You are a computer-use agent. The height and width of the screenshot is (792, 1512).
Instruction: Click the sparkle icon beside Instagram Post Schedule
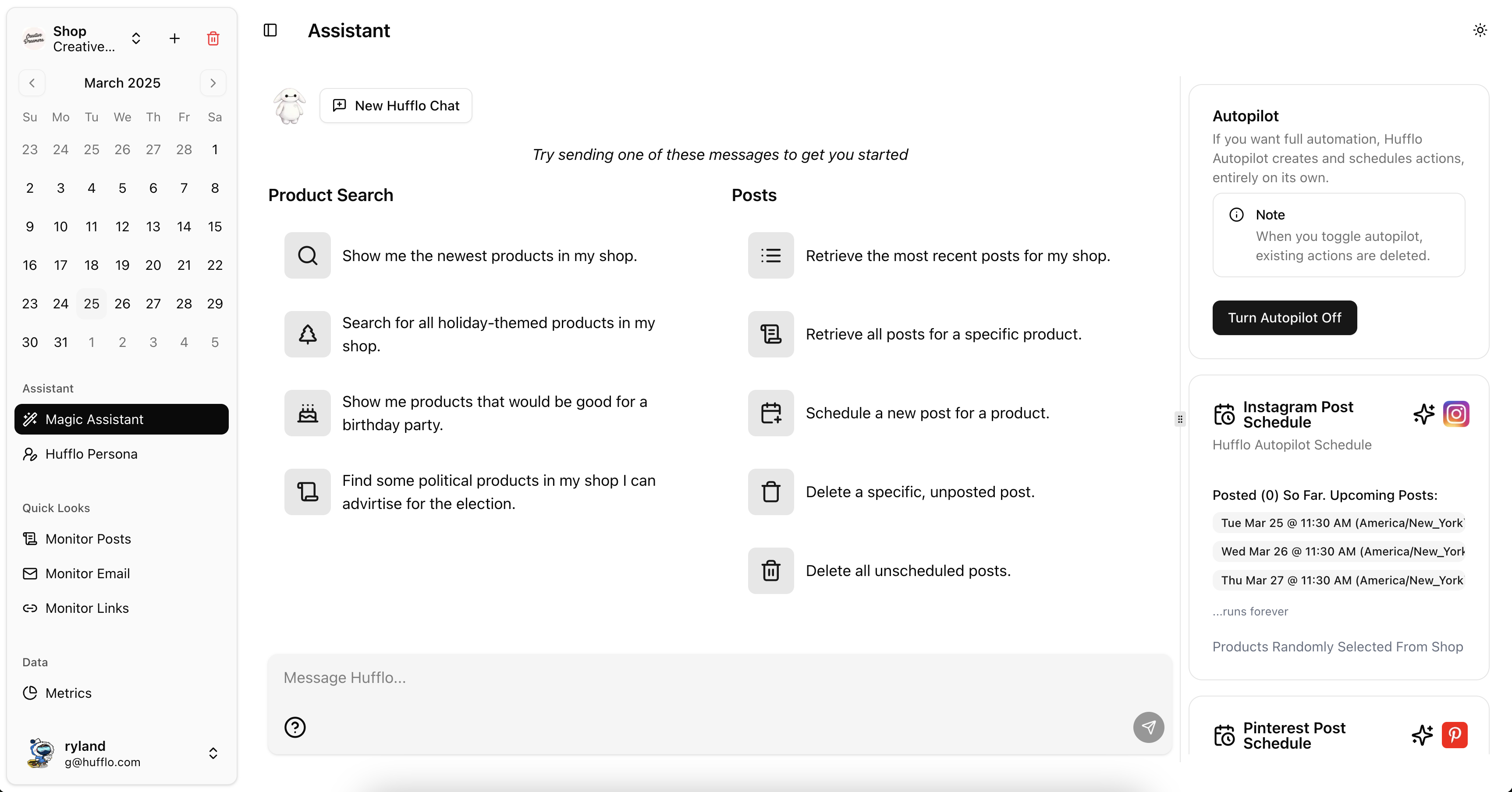(1423, 414)
